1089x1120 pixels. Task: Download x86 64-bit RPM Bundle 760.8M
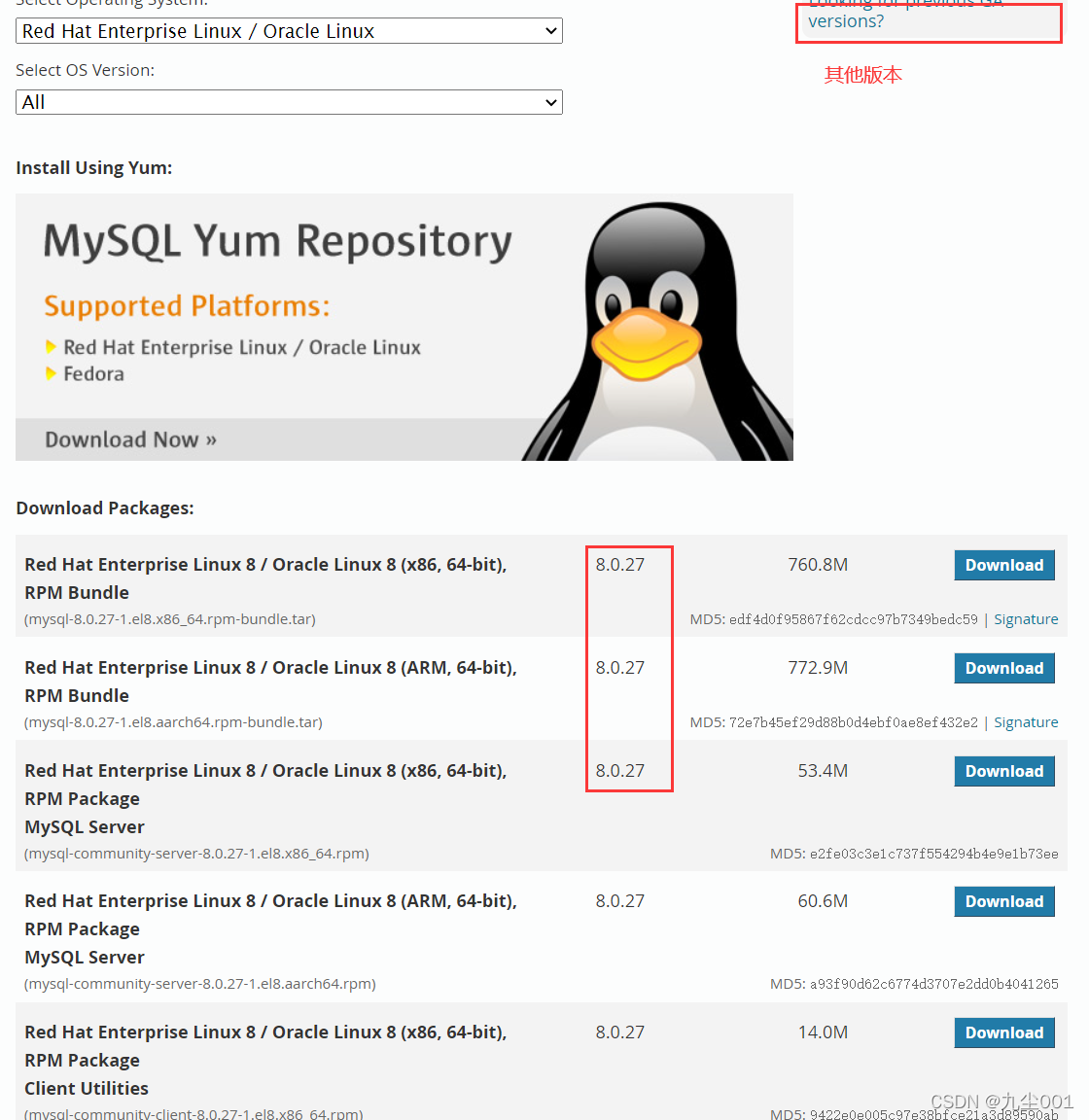click(1004, 565)
